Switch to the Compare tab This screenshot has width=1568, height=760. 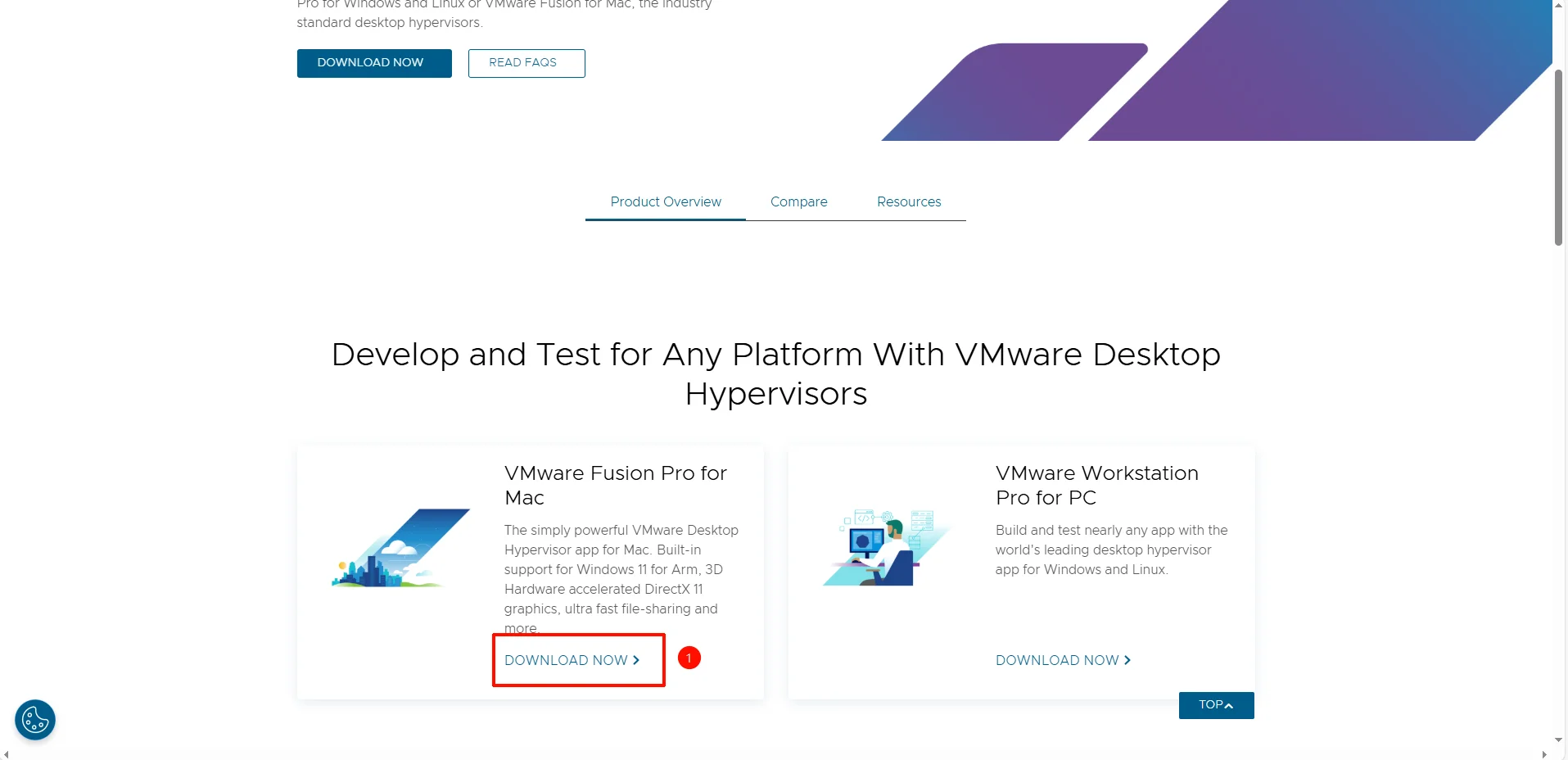798,201
